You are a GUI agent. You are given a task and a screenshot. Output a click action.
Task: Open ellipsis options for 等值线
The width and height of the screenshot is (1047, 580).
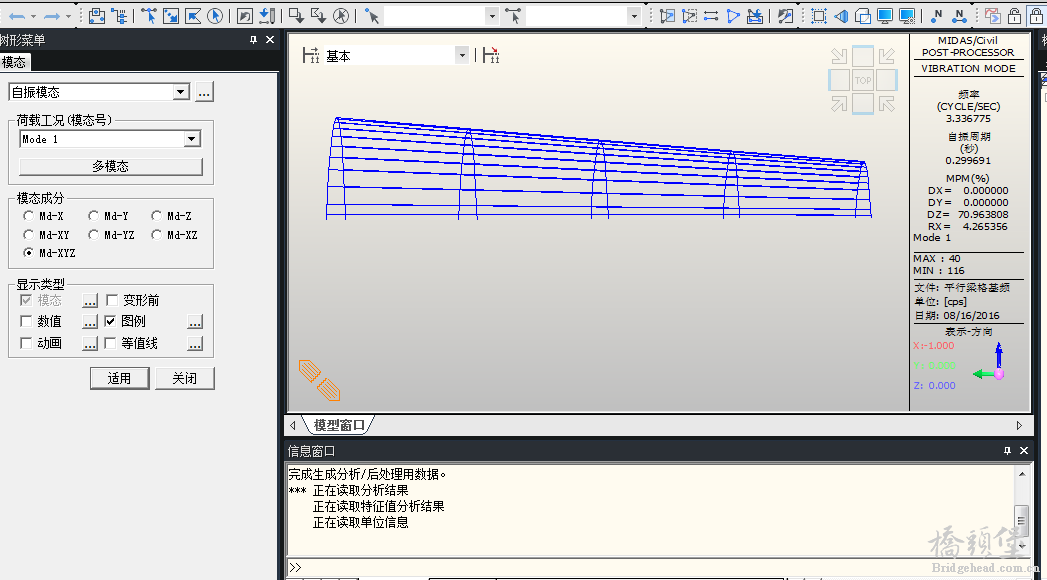tap(195, 344)
